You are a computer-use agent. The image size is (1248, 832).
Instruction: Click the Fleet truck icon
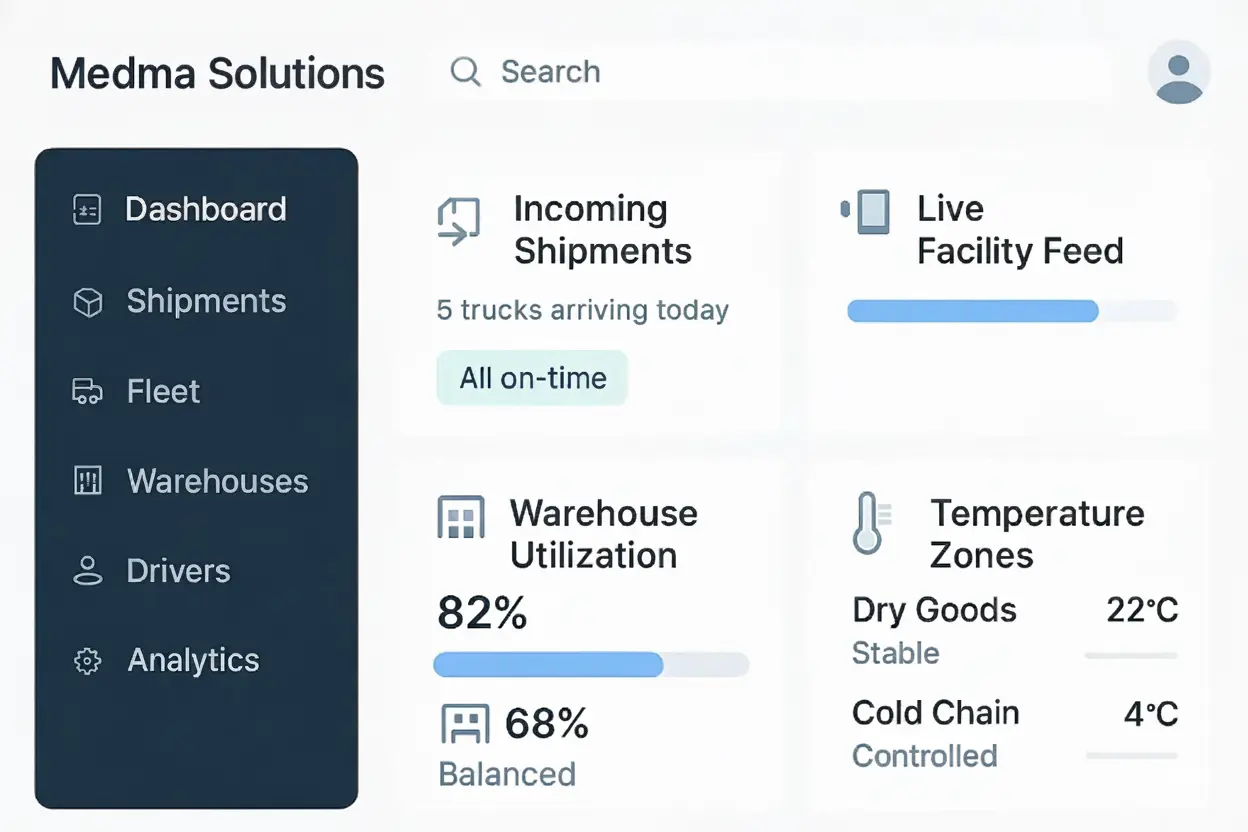pos(88,392)
